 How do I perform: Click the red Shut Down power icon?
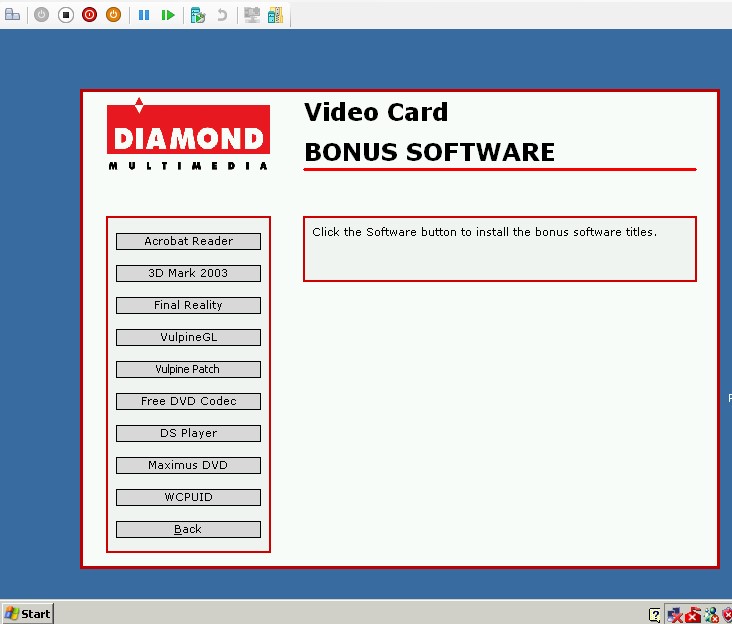click(89, 15)
